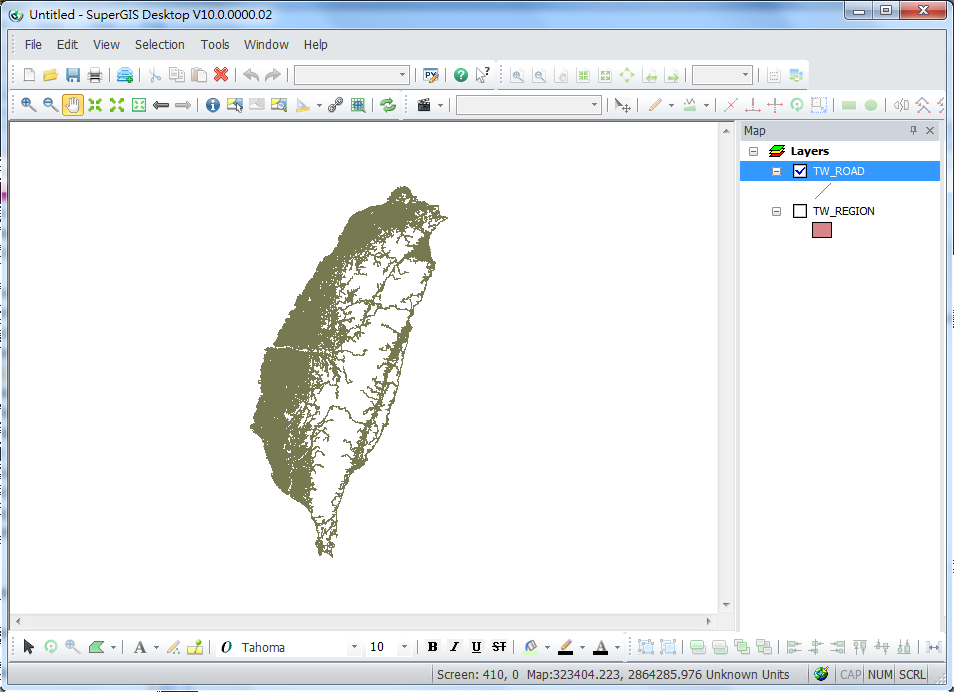Open the Tools menu
Viewport: 954px width, 692px height.
(x=215, y=45)
